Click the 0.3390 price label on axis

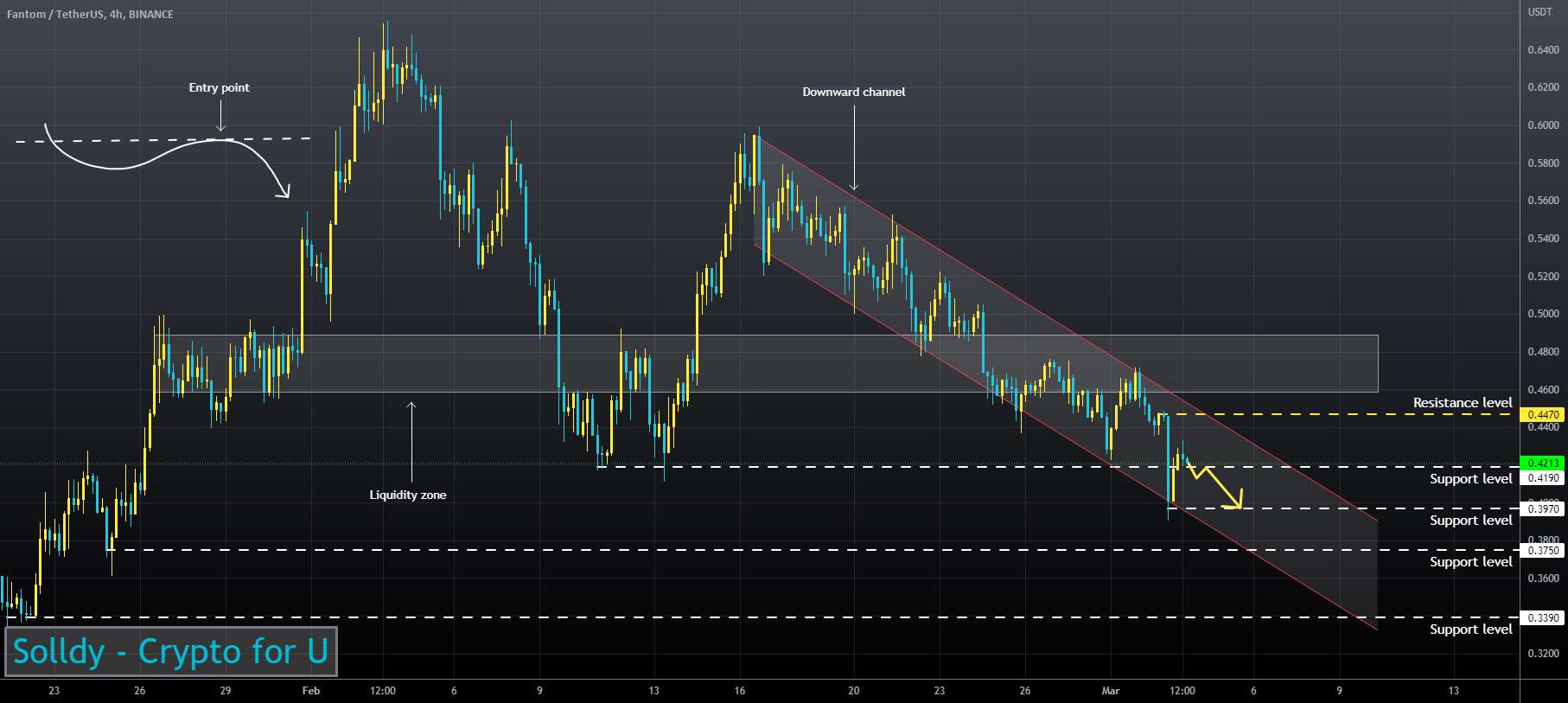[x=1544, y=618]
